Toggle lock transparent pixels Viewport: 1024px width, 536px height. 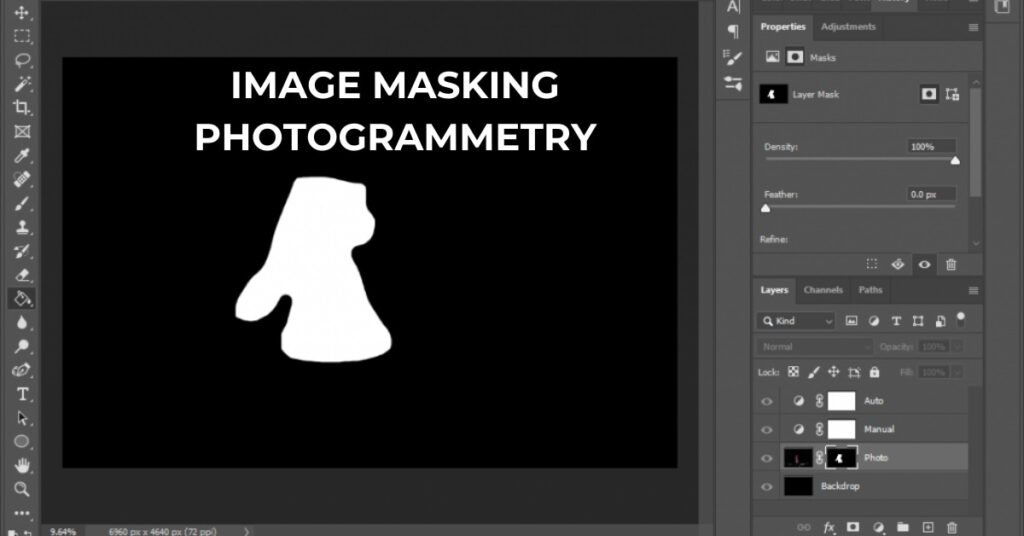793,371
